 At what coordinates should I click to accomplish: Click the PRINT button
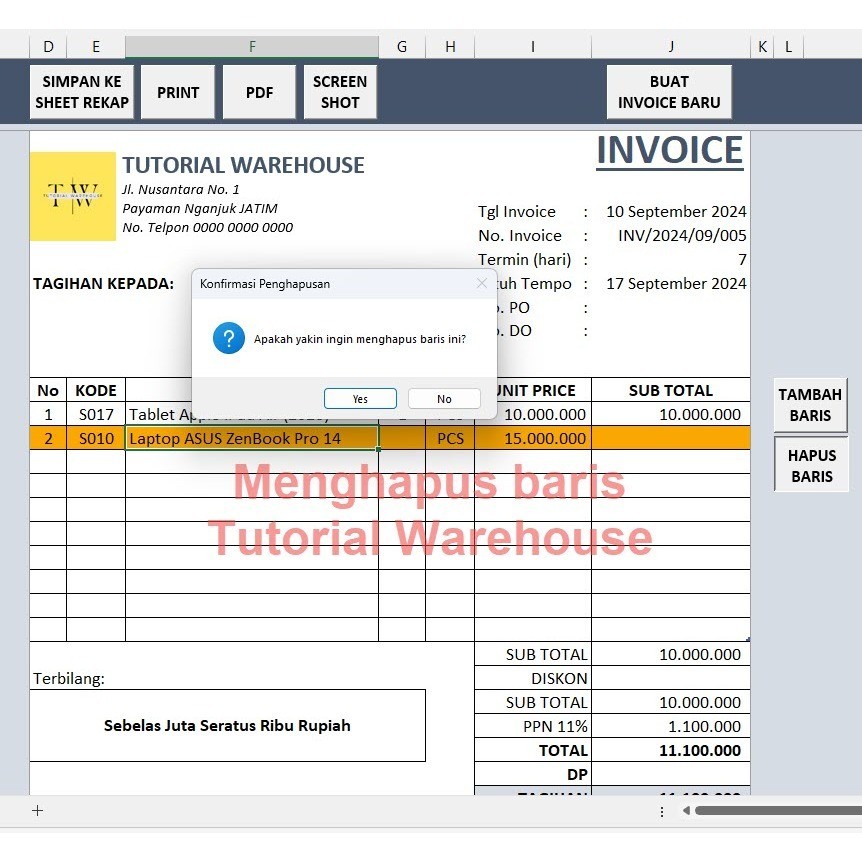(178, 92)
